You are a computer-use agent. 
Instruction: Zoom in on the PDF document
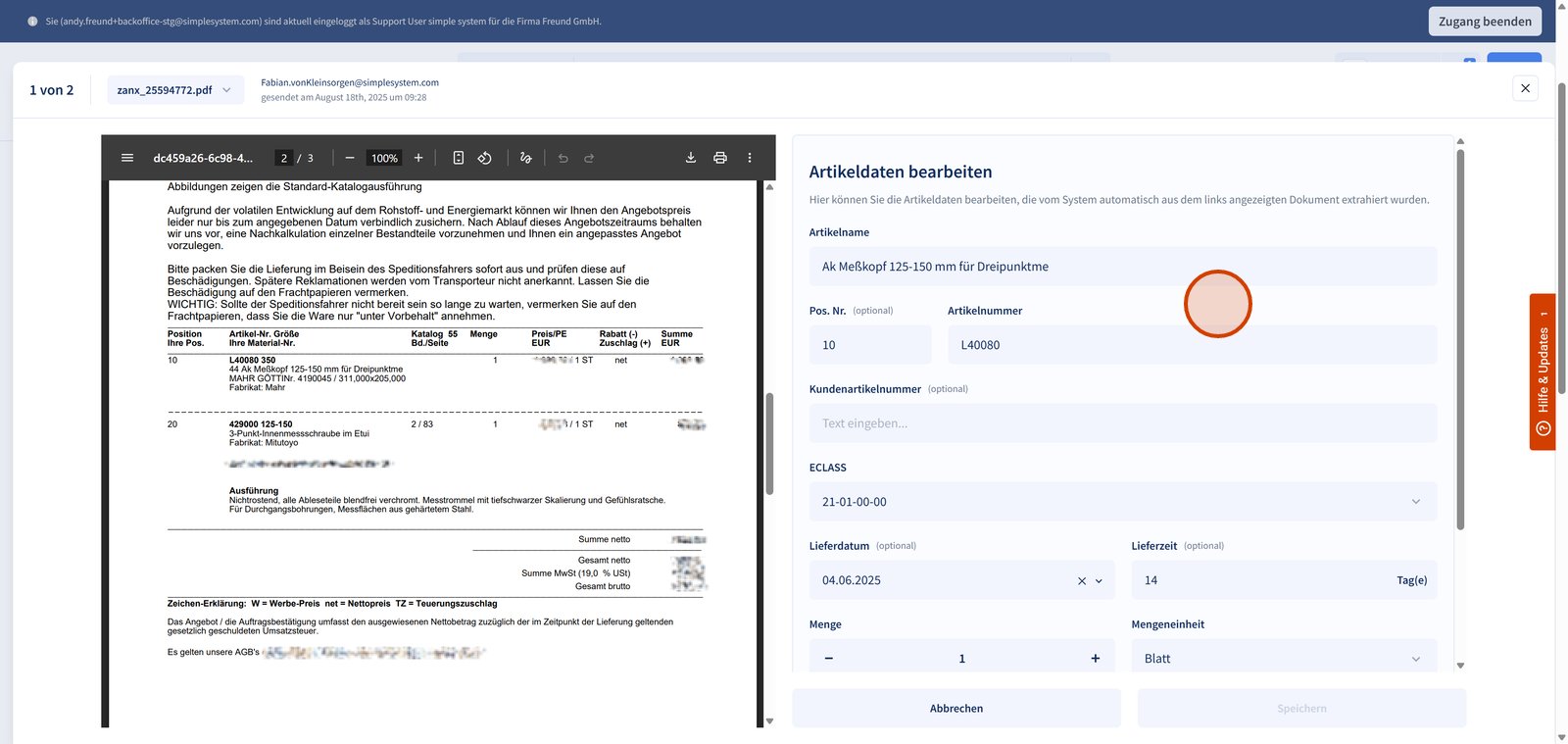click(418, 158)
